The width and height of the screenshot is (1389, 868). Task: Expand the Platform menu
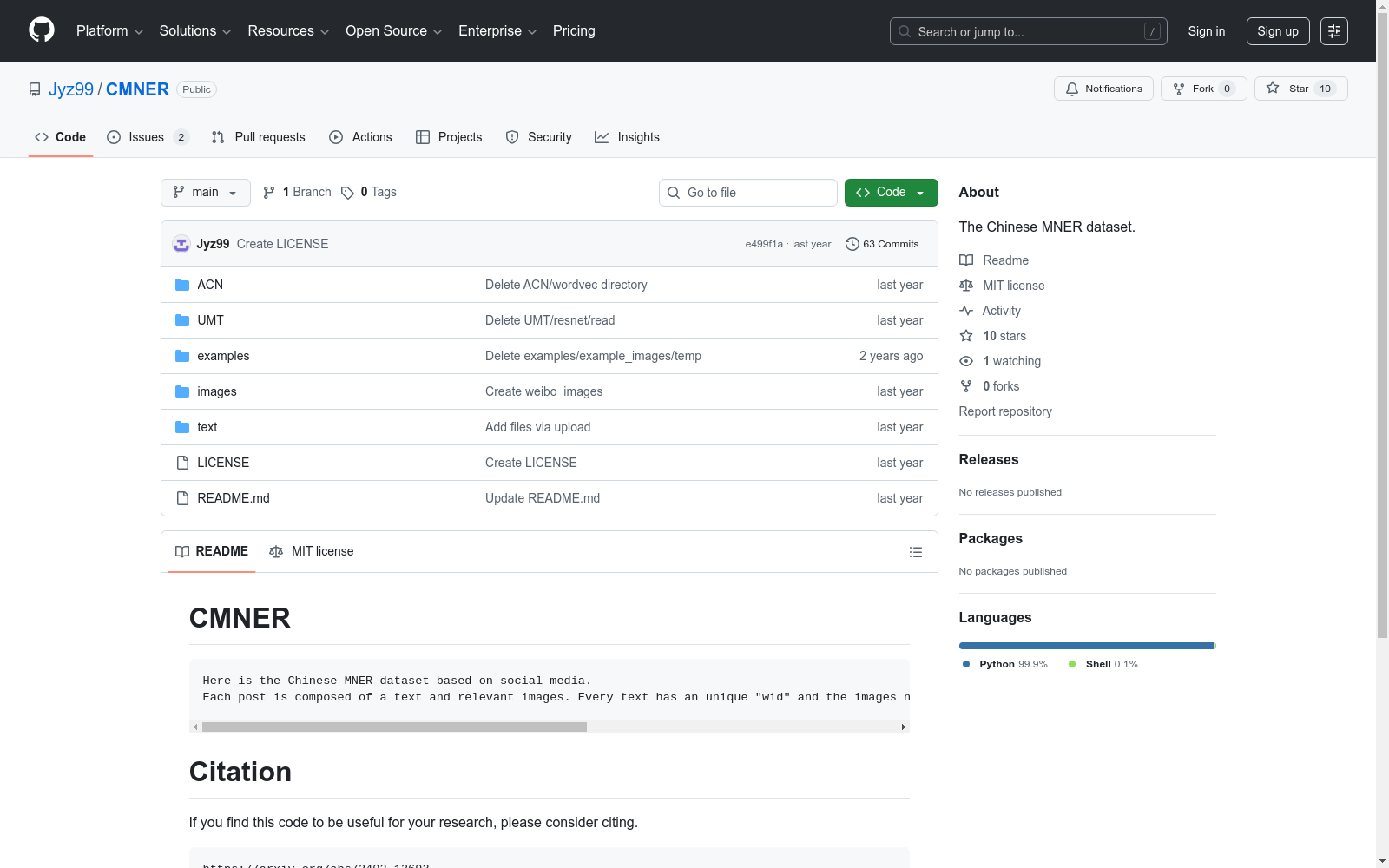tap(109, 31)
